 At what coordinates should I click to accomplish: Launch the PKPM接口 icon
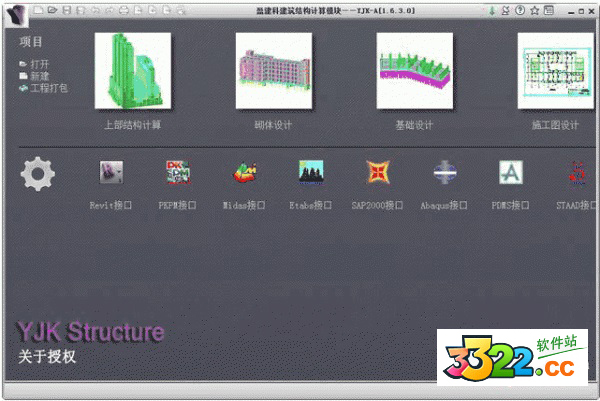(x=178, y=172)
